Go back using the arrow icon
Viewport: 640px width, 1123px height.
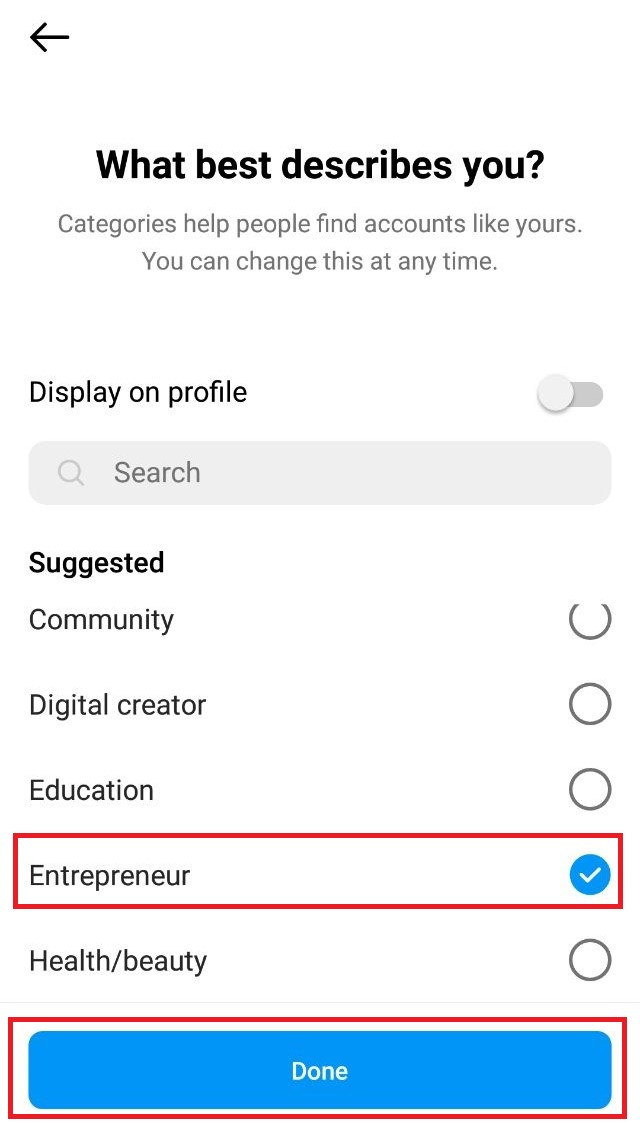pos(49,38)
